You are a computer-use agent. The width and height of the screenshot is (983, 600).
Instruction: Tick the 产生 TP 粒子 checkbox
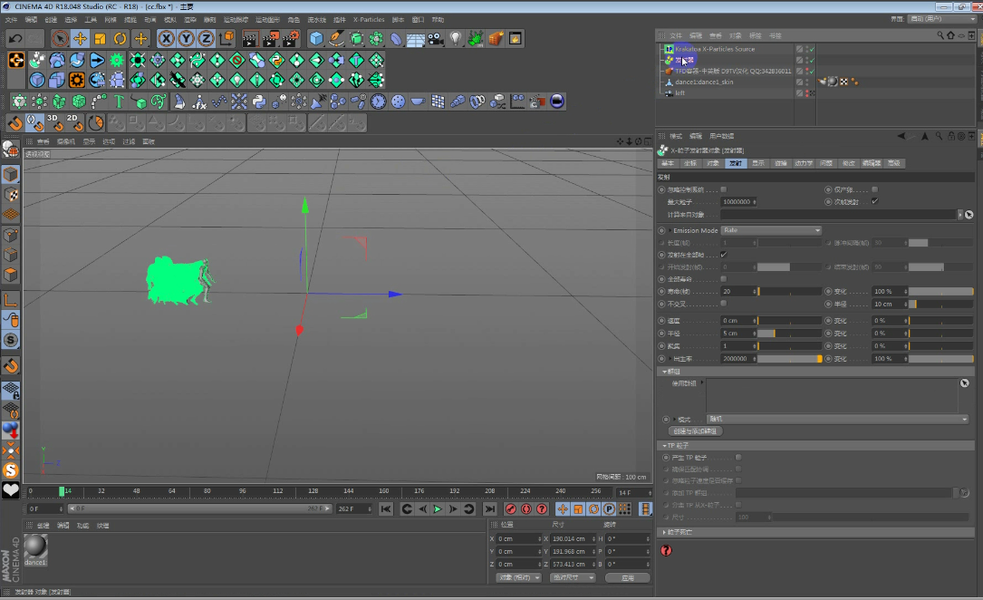click(739, 457)
